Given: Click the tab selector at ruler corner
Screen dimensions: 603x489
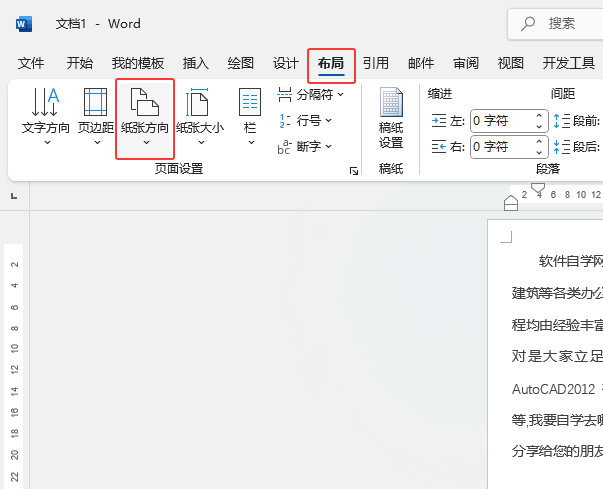Looking at the screenshot, I should 14,196.
